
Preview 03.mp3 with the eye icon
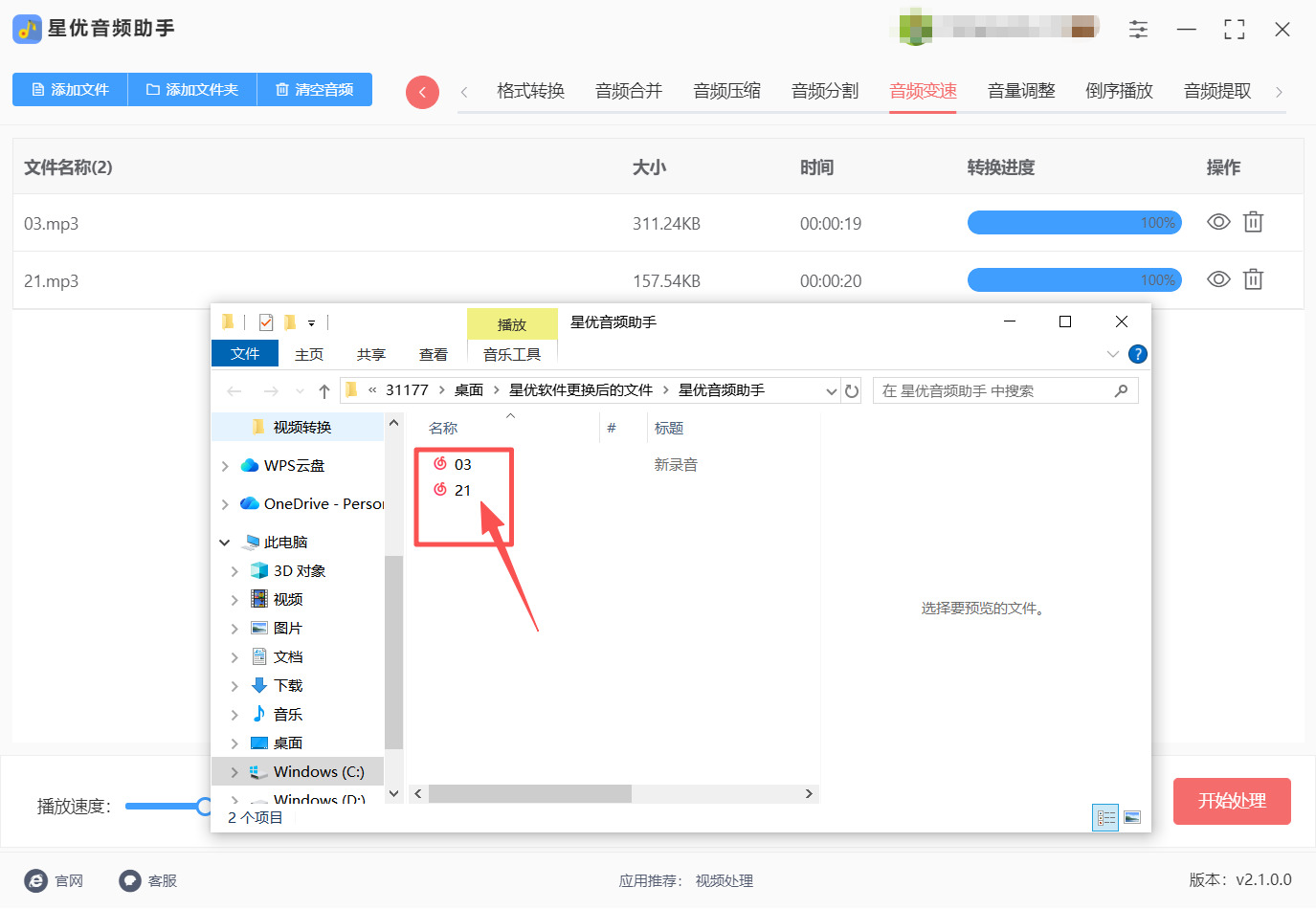pyautogui.click(x=1218, y=222)
